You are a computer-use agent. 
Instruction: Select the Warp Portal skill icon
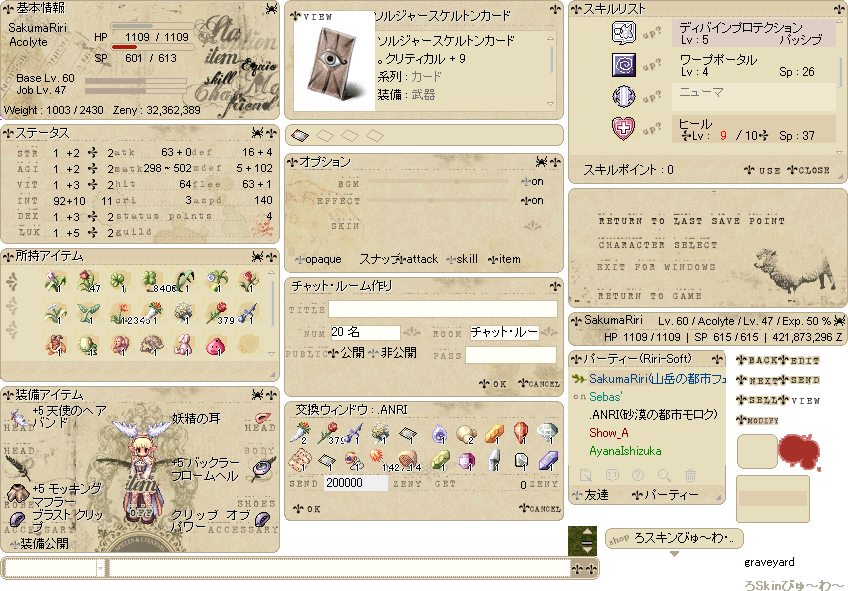click(623, 65)
